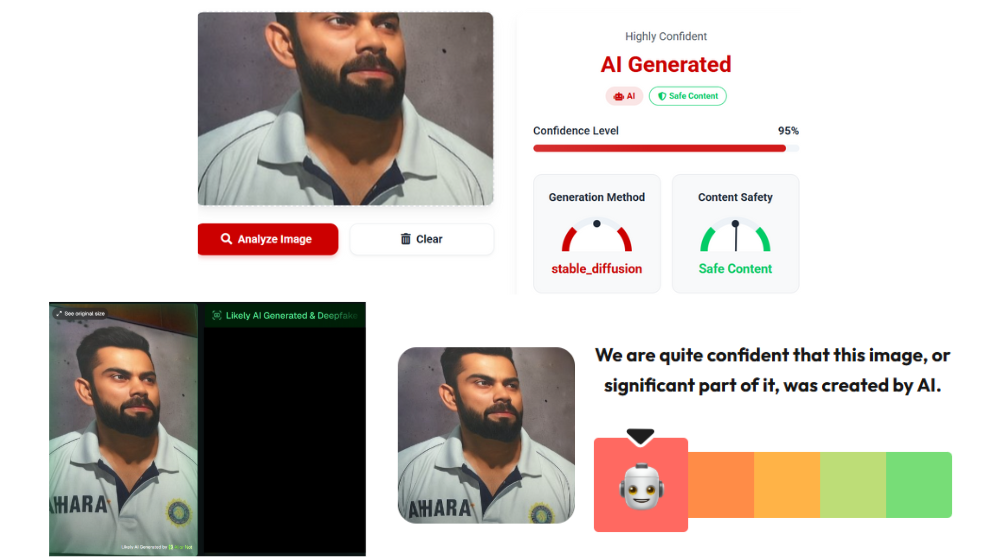The height and width of the screenshot is (560, 998).
Task: Click the light green segment of the scale
Action: [x=853, y=485]
